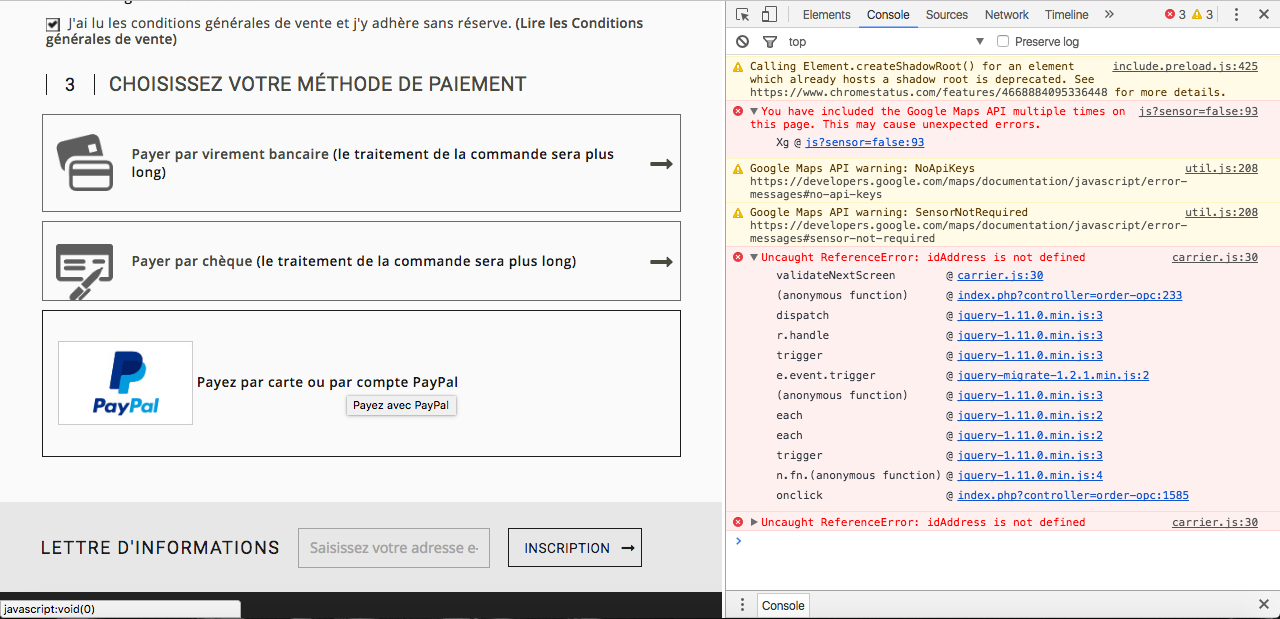This screenshot has width=1280, height=619.
Task: Close the DevTools panel
Action: point(1263,14)
